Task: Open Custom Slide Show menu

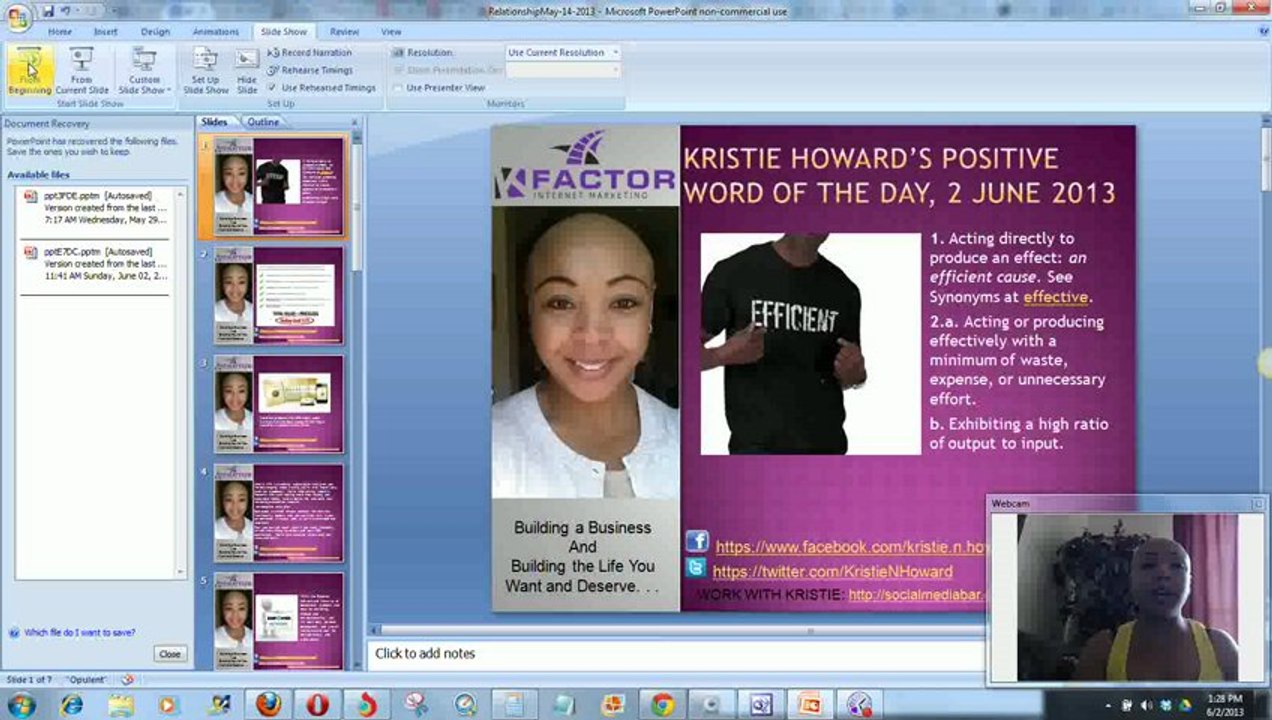Action: (x=144, y=70)
